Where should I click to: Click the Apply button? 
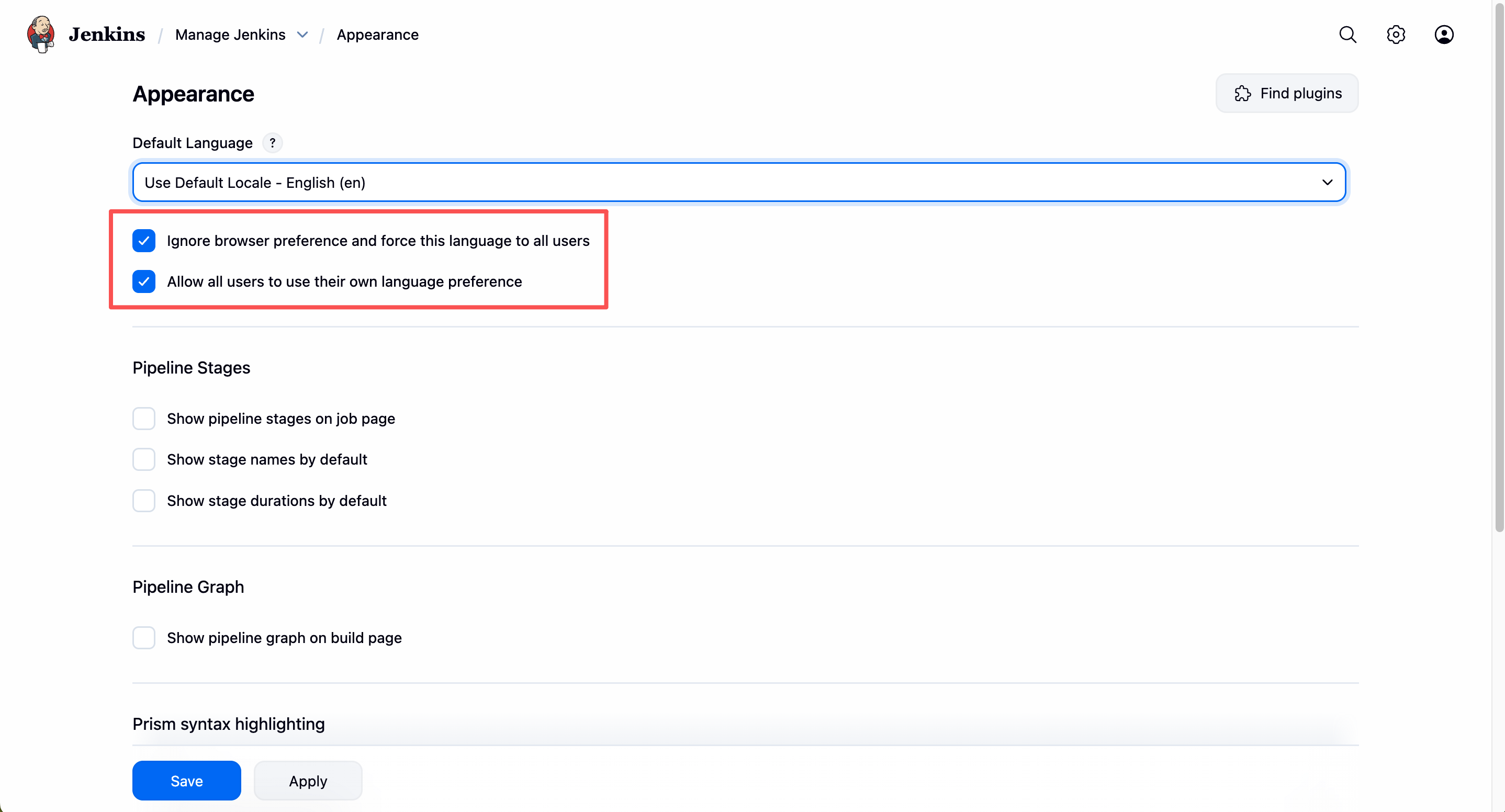pos(308,781)
